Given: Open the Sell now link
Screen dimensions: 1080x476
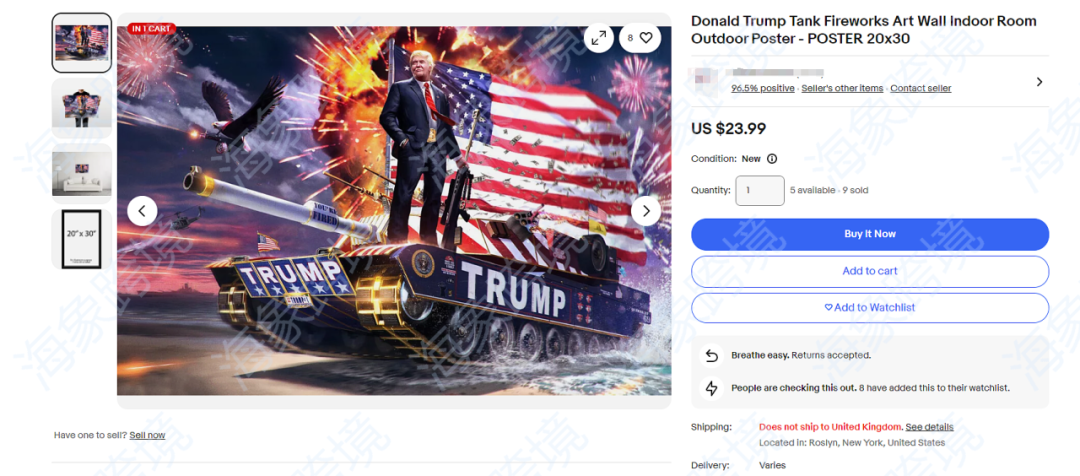Looking at the screenshot, I should (x=147, y=435).
